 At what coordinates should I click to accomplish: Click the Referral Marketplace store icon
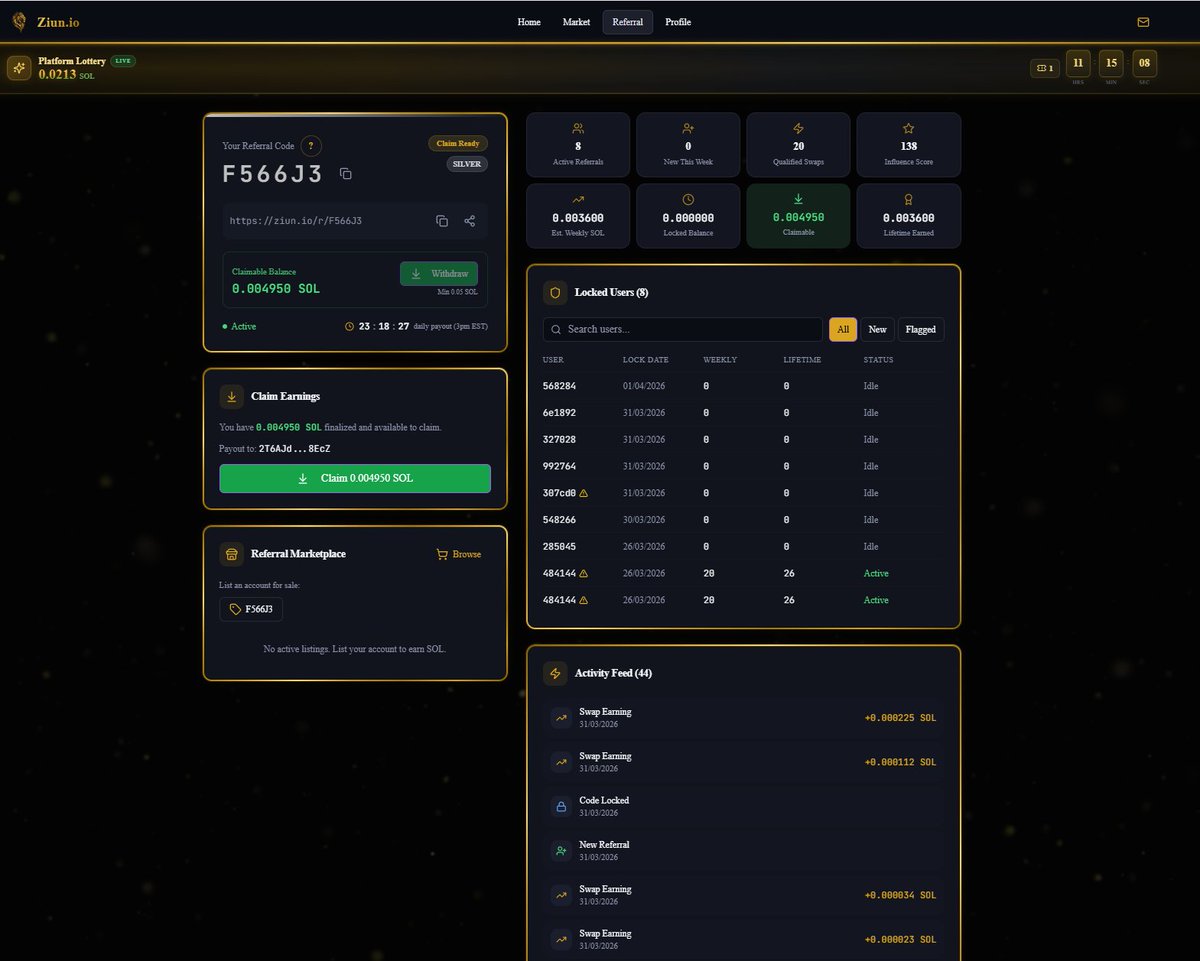tap(231, 554)
